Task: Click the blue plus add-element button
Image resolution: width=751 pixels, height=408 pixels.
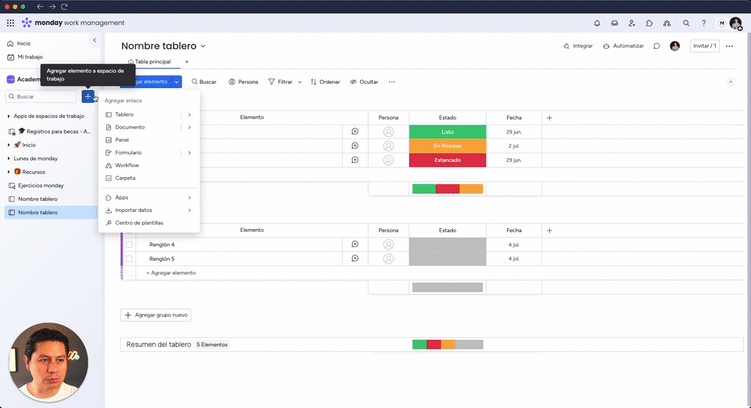Action: coord(88,97)
